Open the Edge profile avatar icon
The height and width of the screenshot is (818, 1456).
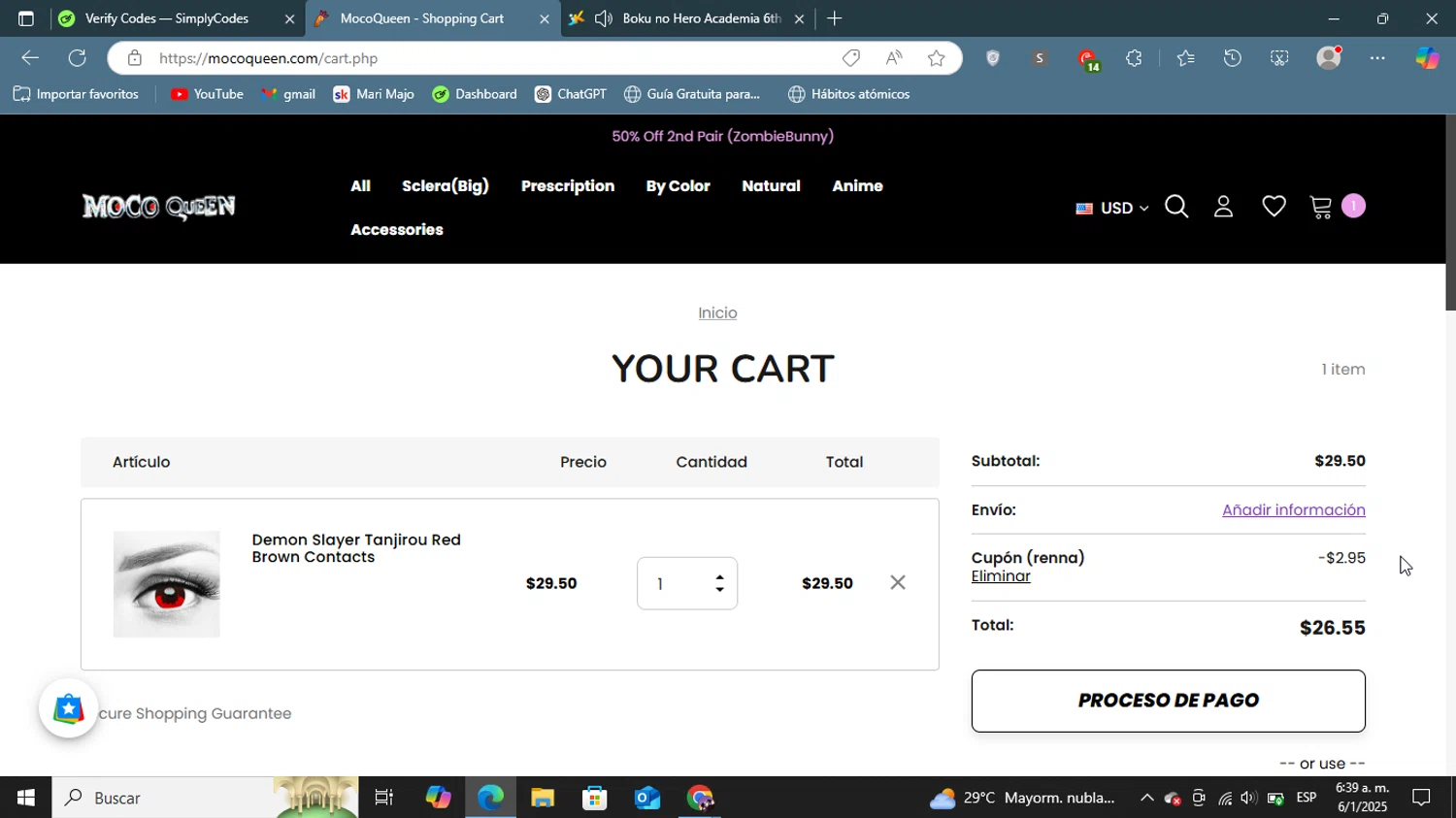(1329, 58)
